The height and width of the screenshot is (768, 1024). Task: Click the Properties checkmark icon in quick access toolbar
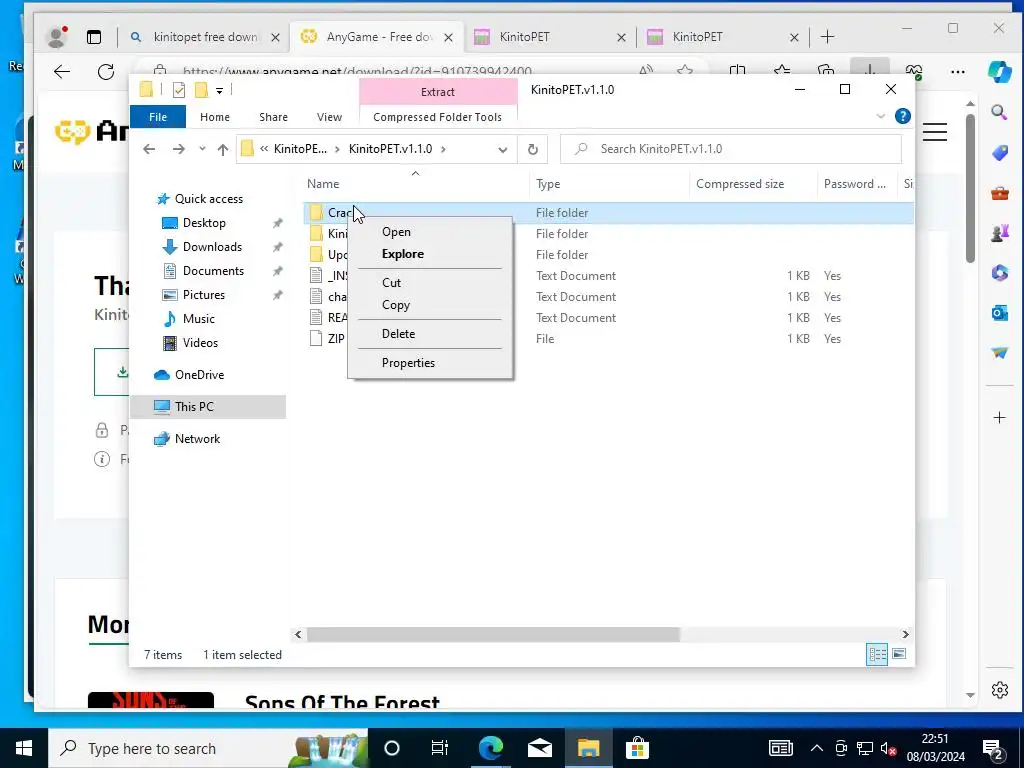179,90
